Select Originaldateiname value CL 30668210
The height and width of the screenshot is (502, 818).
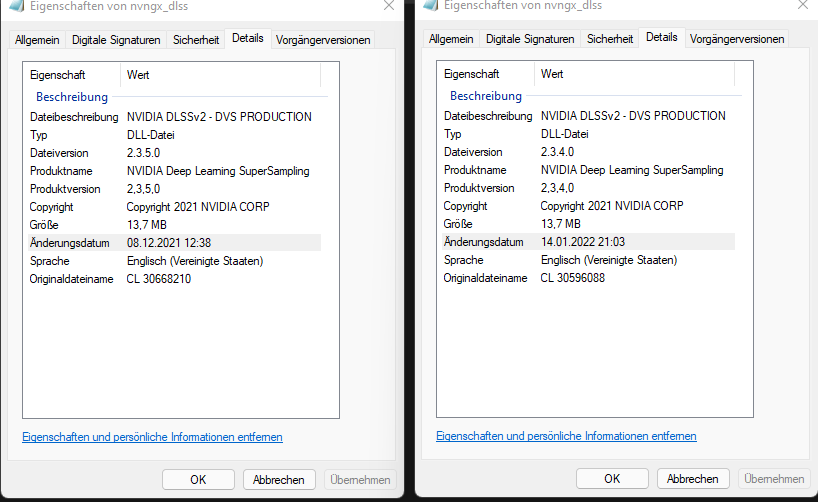pos(159,279)
